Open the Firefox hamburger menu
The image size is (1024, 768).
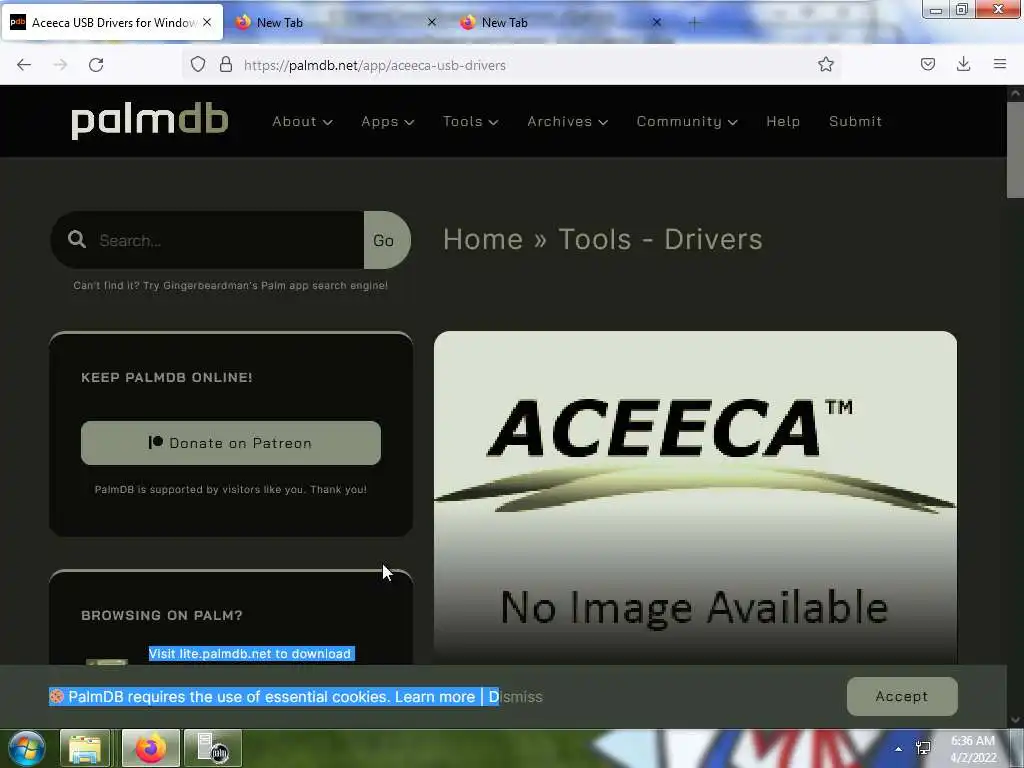coord(999,64)
